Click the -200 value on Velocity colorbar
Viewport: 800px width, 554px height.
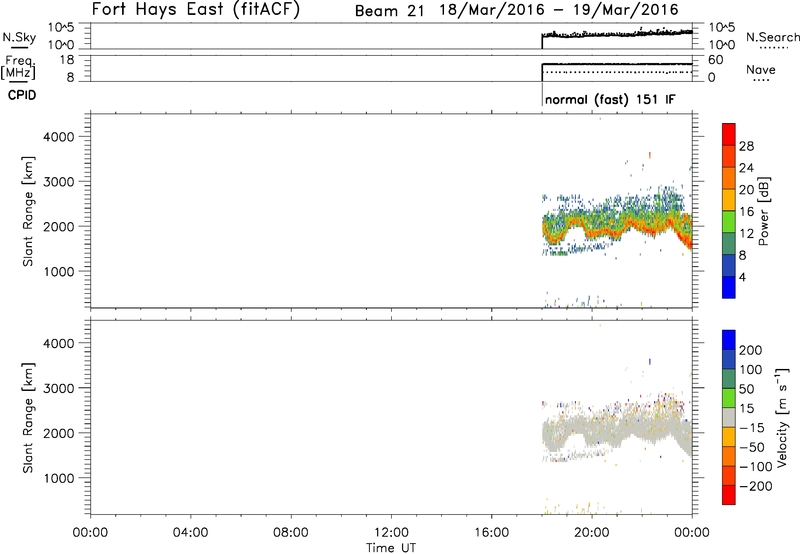755,486
